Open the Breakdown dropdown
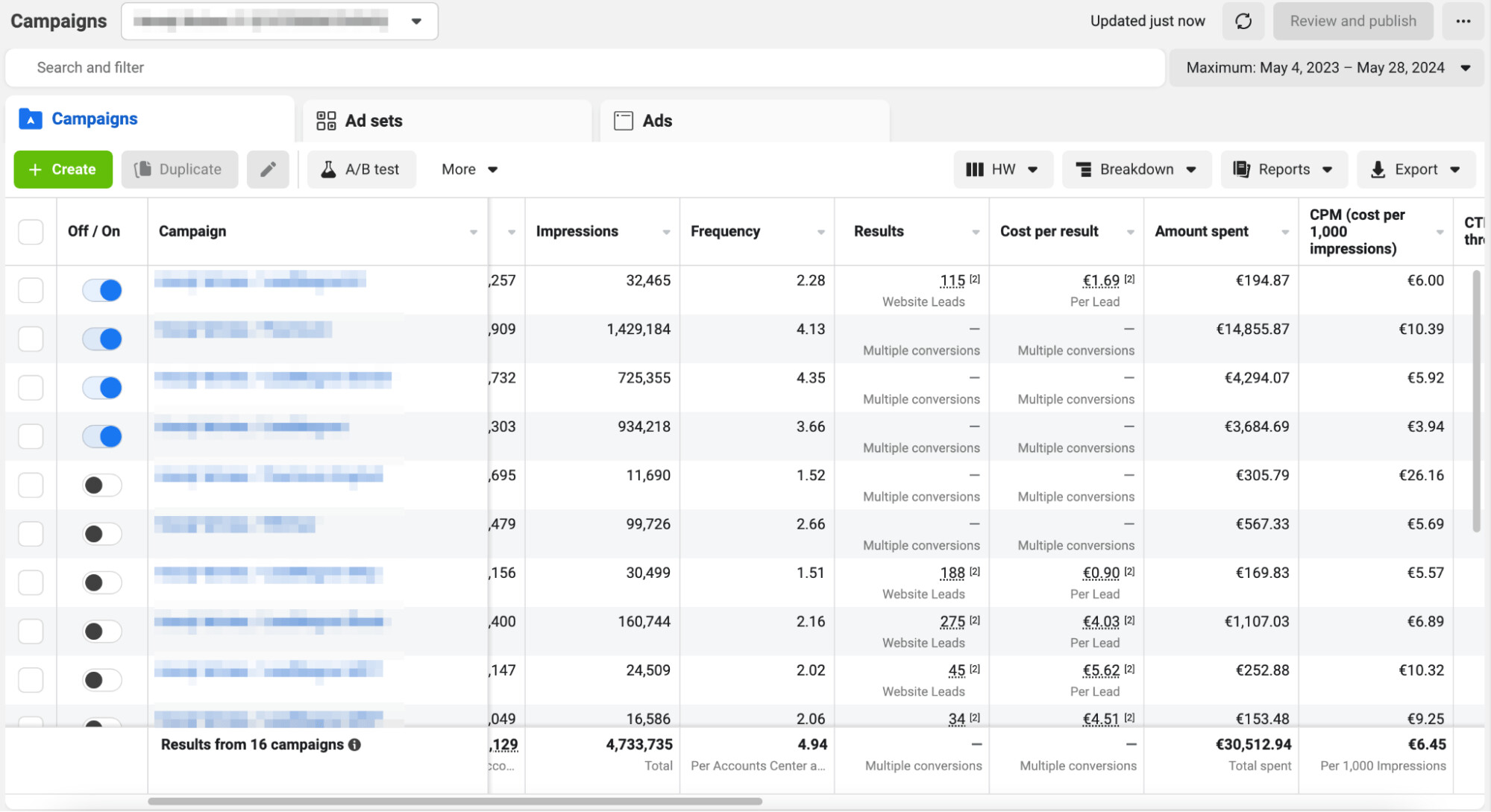 (1137, 169)
